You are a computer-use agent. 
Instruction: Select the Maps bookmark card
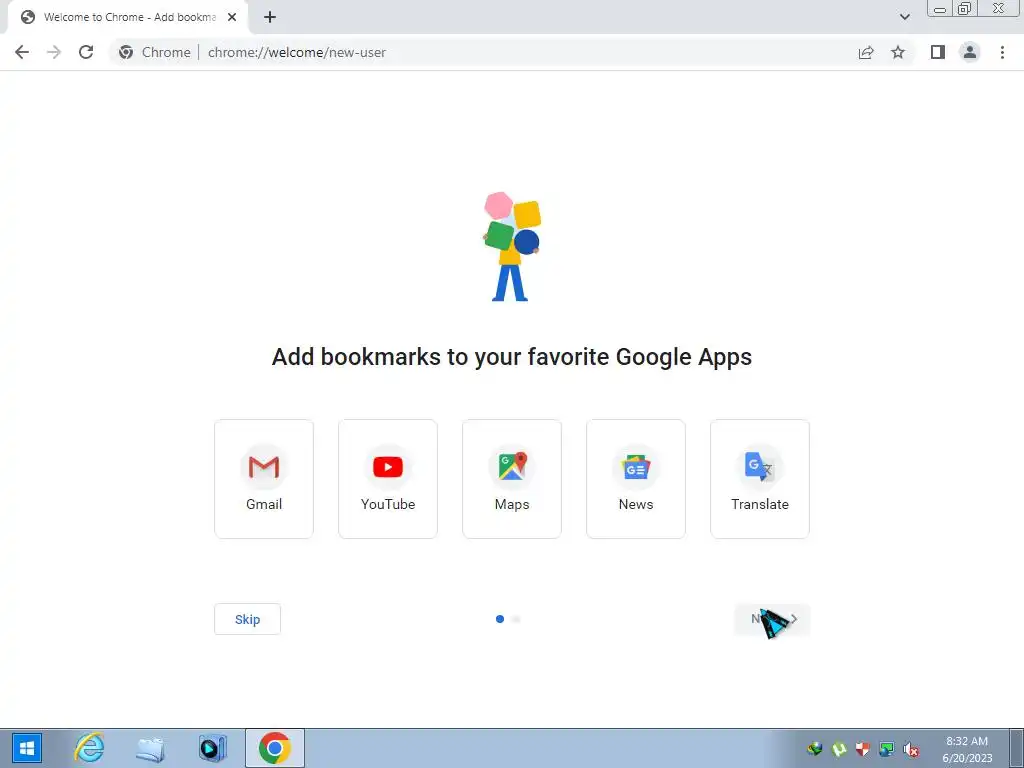click(x=512, y=479)
